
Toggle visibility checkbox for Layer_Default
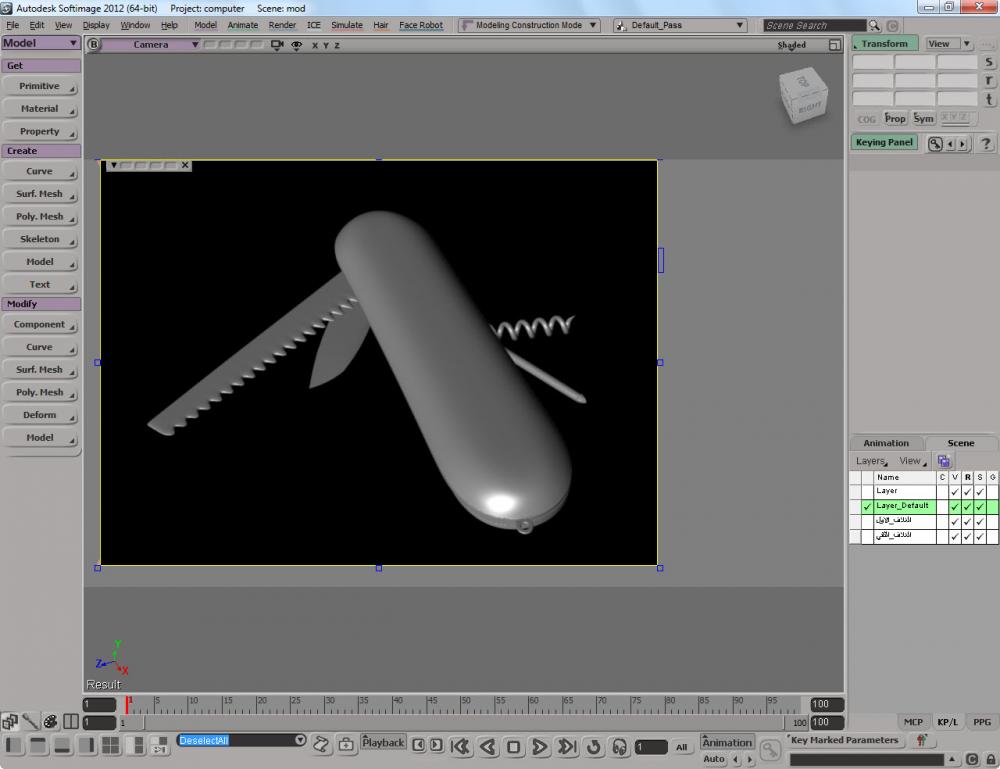point(954,507)
